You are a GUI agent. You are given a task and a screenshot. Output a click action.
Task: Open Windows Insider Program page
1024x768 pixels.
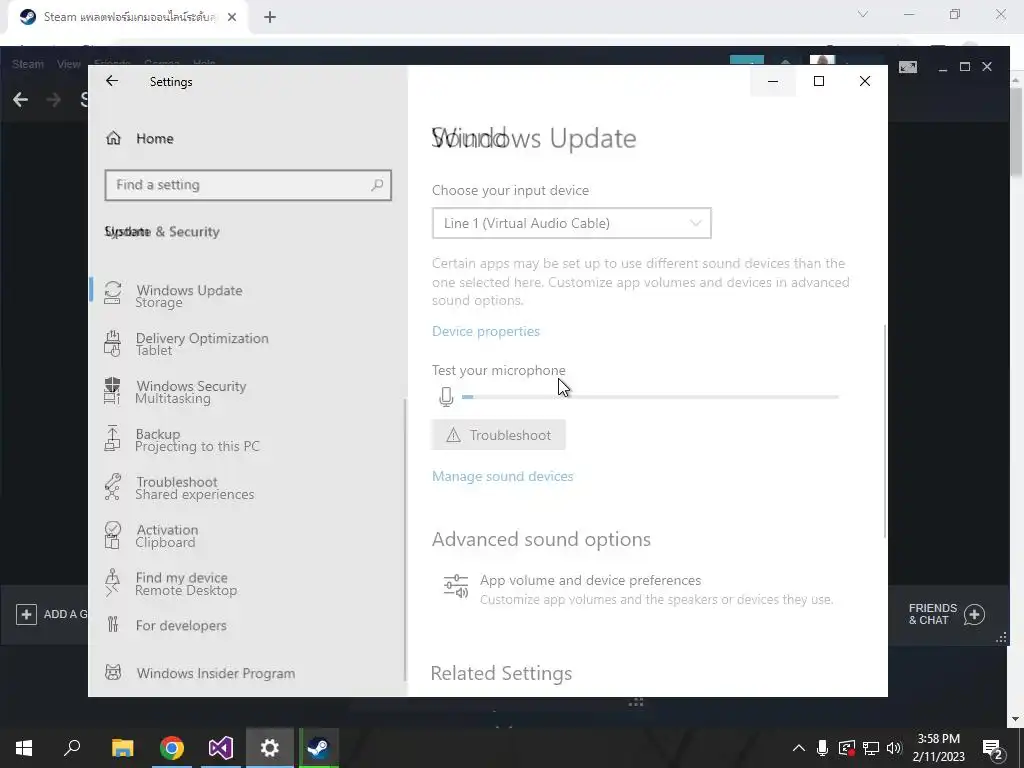[216, 673]
